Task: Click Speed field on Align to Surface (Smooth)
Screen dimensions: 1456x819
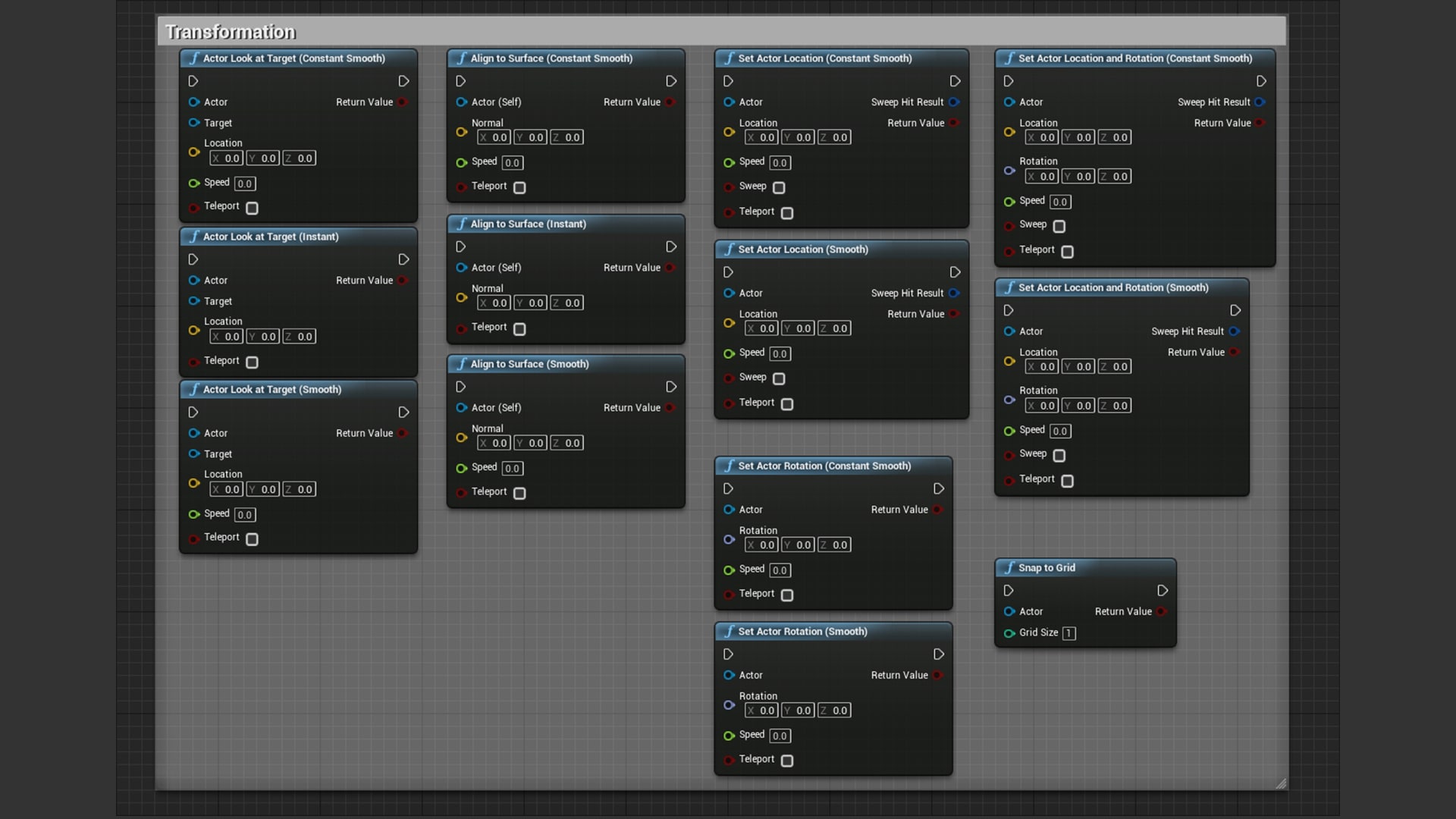Action: (513, 469)
